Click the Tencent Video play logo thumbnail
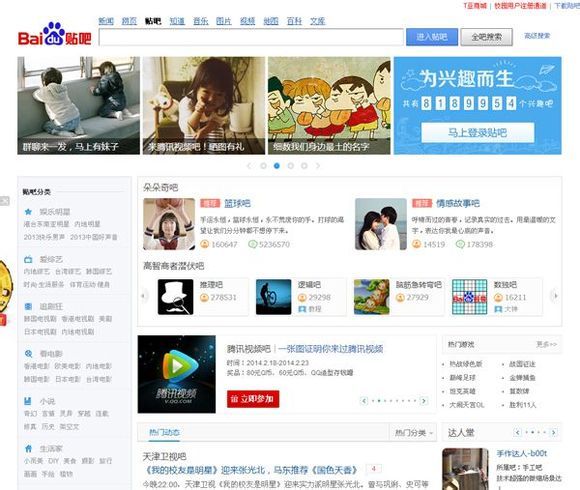This screenshot has height=490, width=580. pos(176,374)
